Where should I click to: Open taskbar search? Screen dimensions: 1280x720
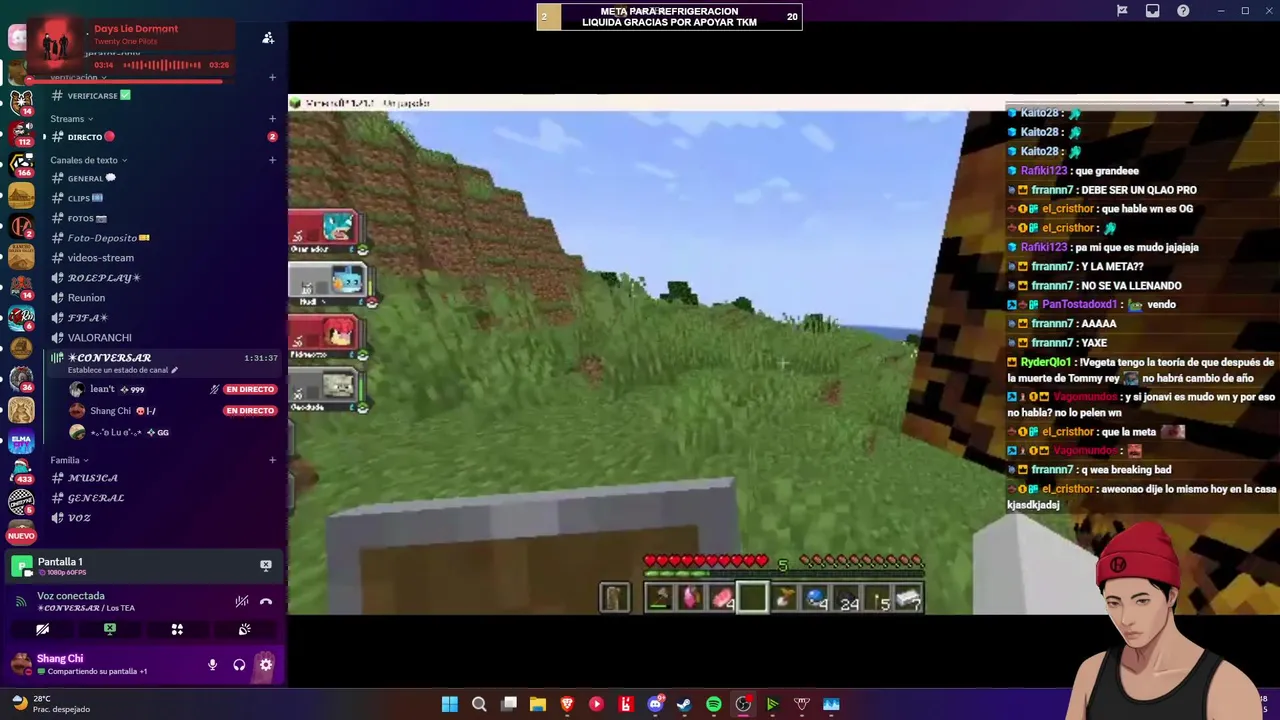coord(479,704)
